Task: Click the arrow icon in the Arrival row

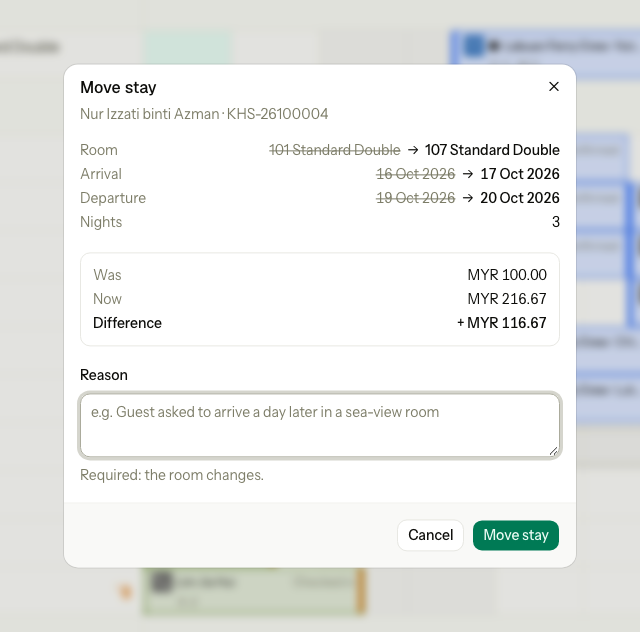Action: [468, 174]
